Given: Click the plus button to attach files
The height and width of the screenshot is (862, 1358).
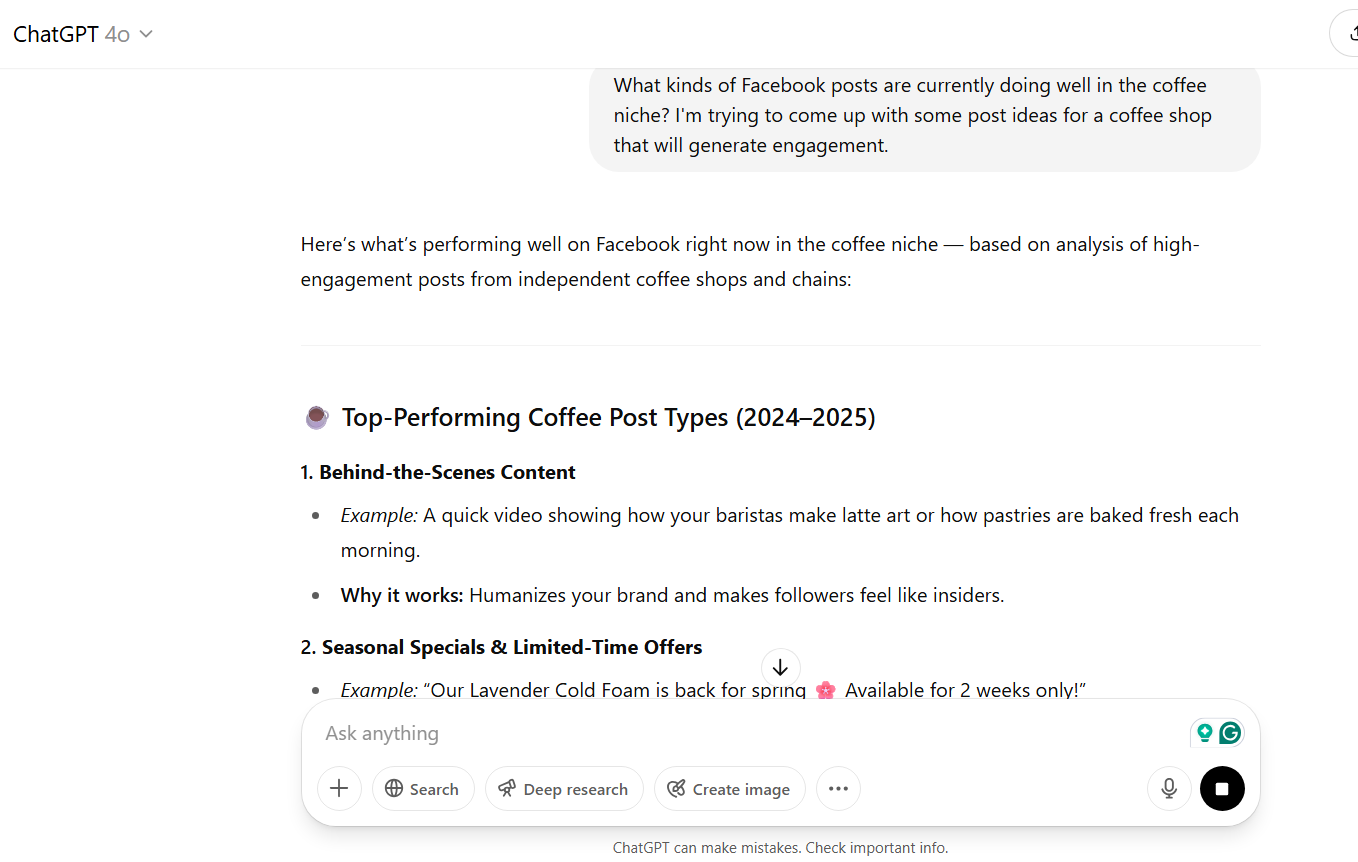Looking at the screenshot, I should [339, 789].
